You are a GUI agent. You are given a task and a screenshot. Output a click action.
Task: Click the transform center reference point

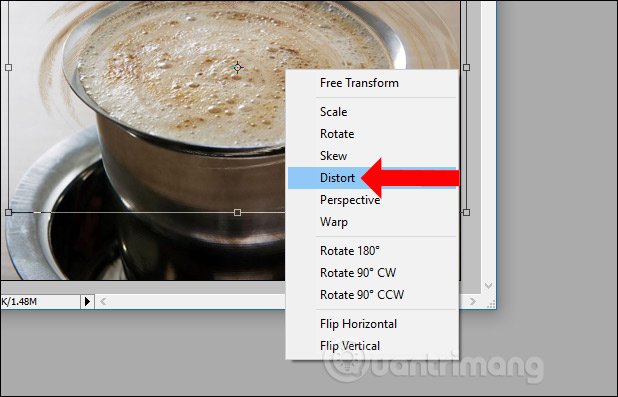click(x=237, y=67)
